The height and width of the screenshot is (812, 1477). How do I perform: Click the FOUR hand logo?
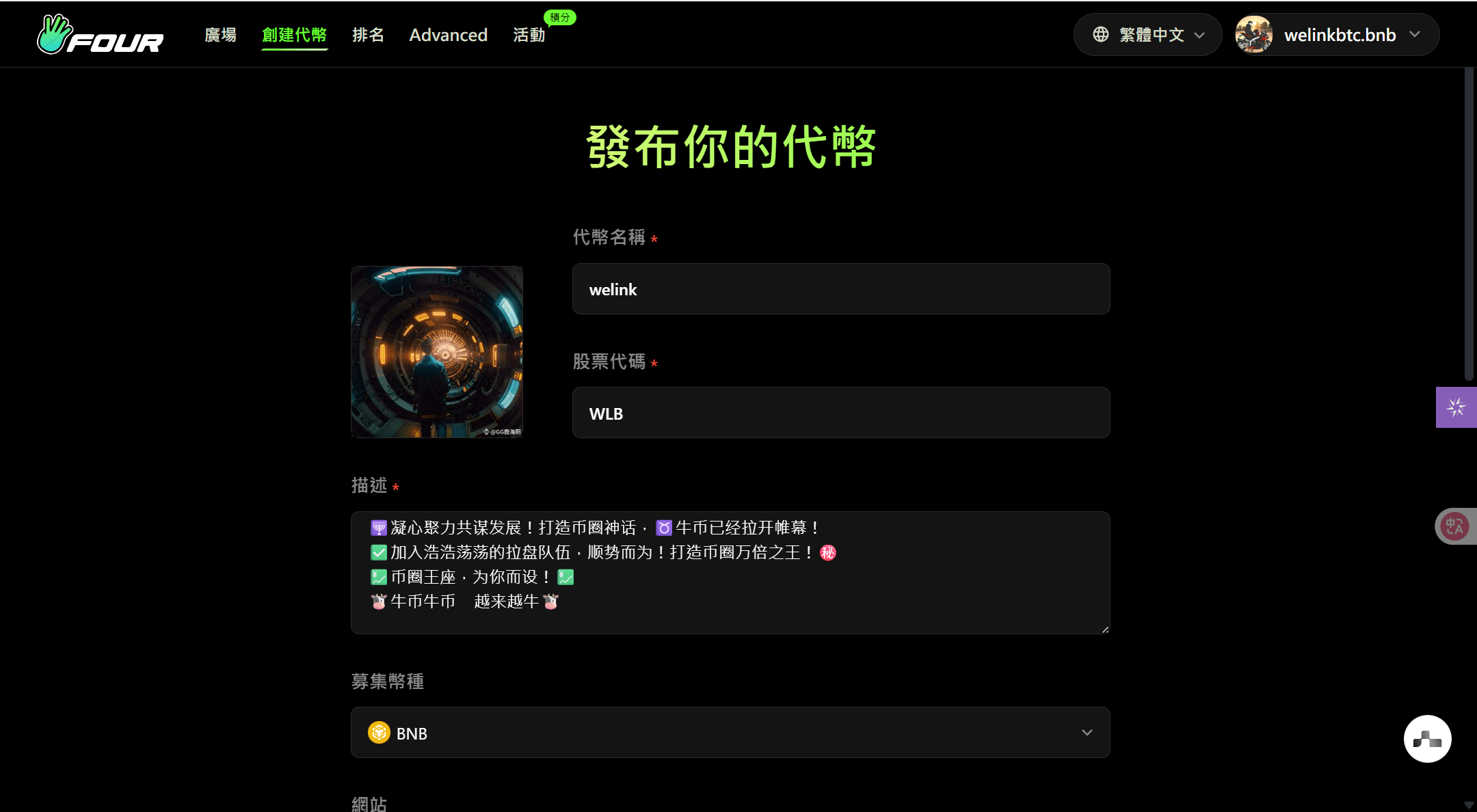pos(100,34)
